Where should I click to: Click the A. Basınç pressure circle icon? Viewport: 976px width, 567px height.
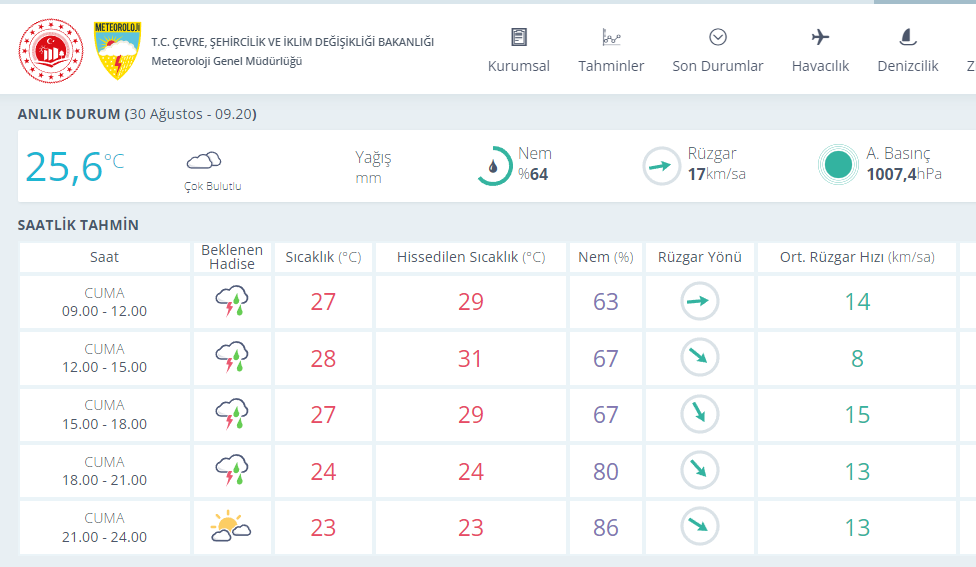pos(837,166)
